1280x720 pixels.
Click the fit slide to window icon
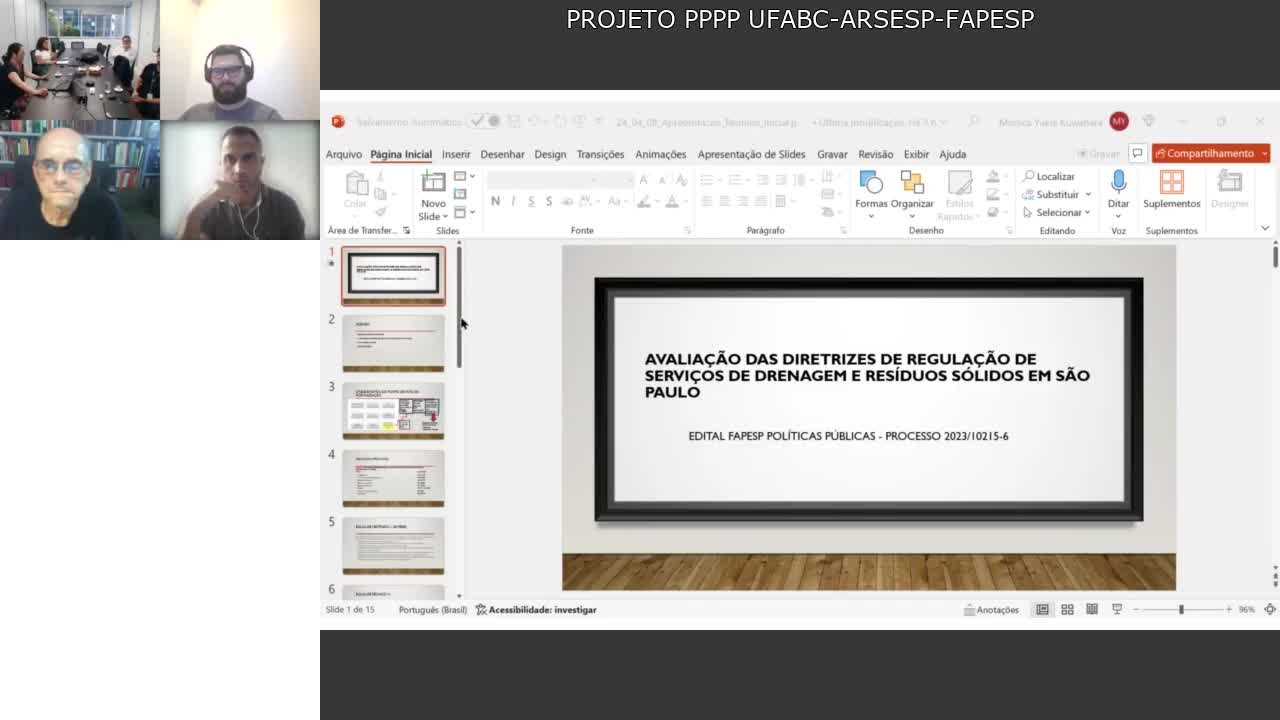pyautogui.click(x=1270, y=610)
